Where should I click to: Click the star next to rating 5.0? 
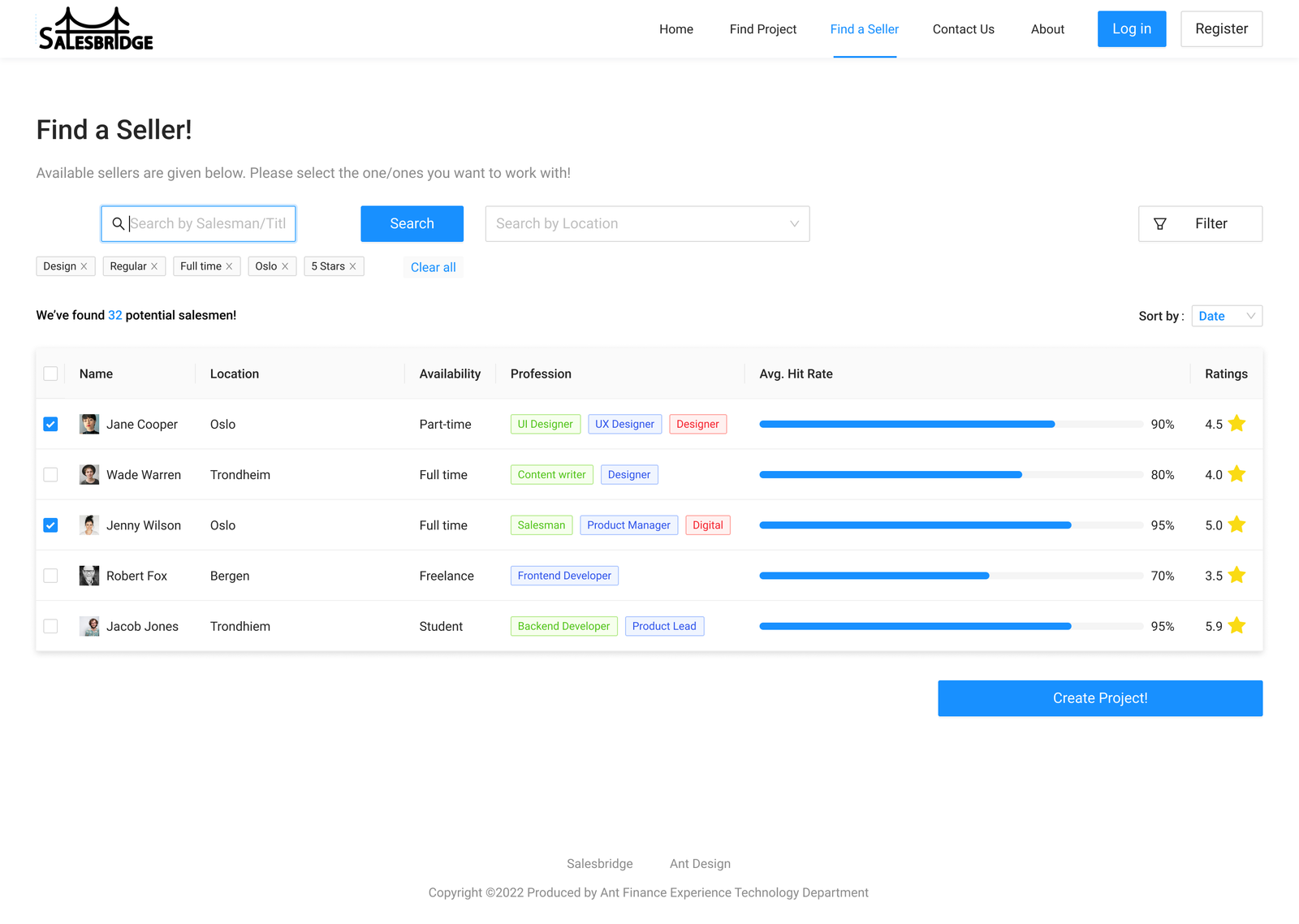(x=1236, y=525)
